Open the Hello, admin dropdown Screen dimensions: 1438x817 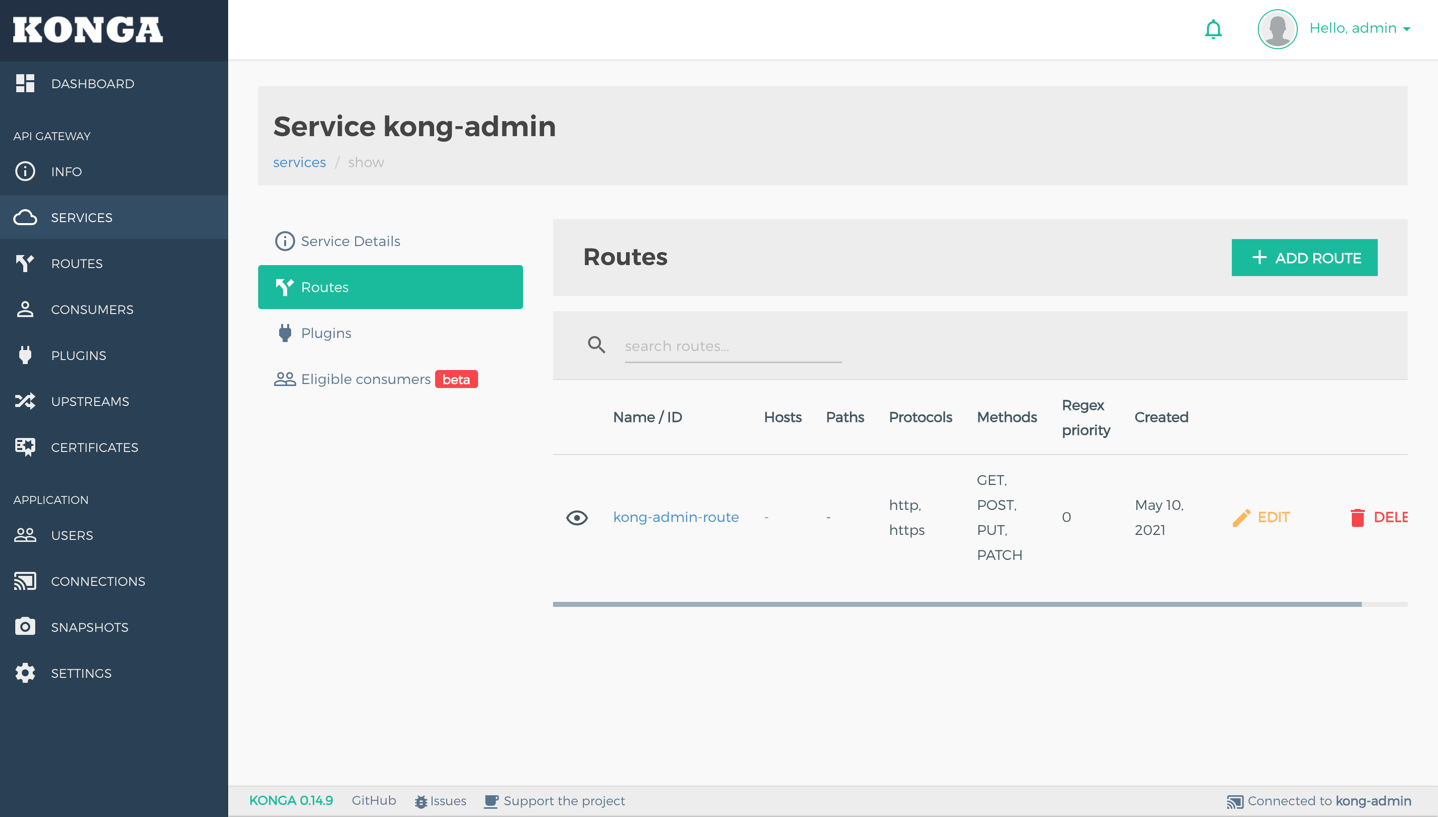pos(1360,29)
